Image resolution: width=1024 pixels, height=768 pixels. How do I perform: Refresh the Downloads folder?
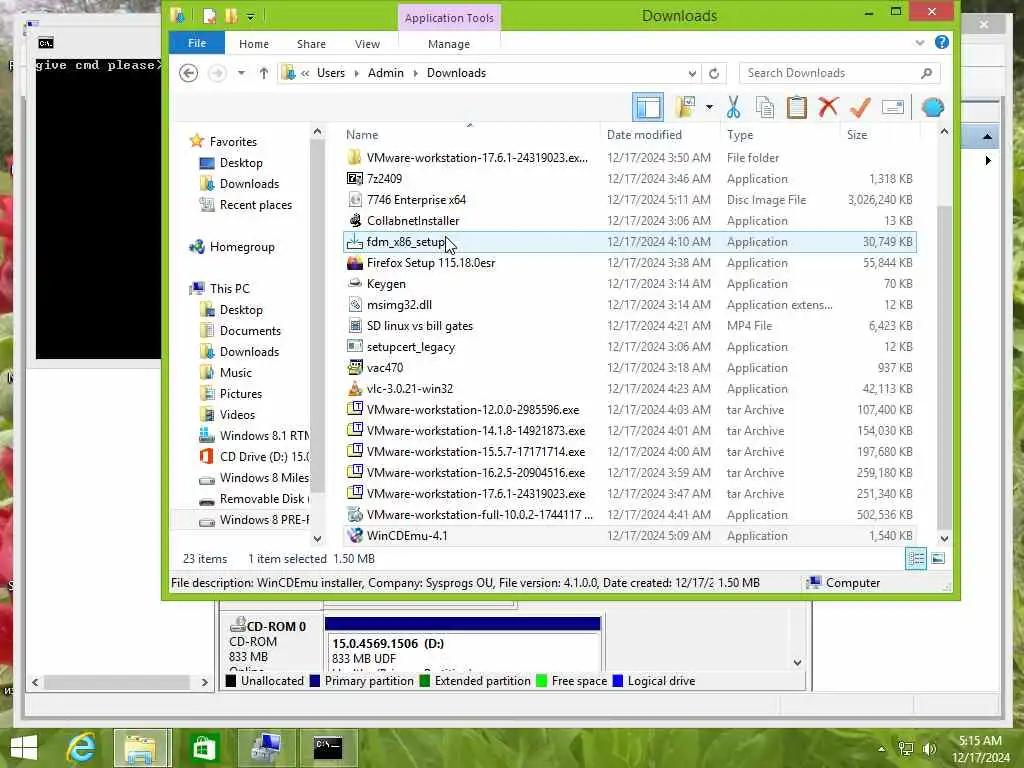coord(714,73)
